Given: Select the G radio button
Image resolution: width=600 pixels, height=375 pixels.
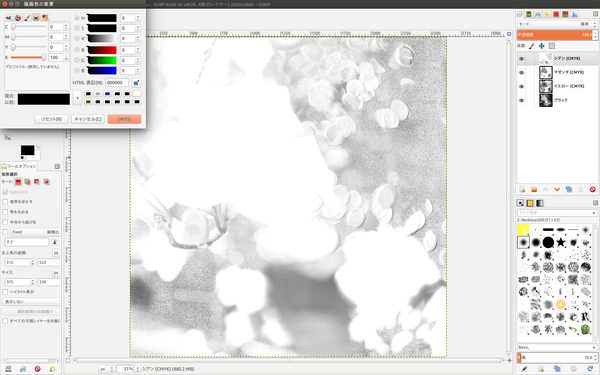Looking at the screenshot, I should (77, 60).
